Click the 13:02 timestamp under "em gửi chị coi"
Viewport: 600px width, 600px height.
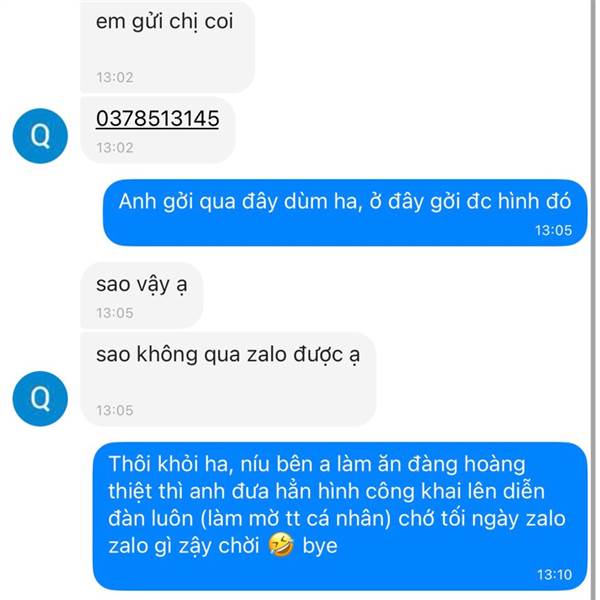pos(114,77)
